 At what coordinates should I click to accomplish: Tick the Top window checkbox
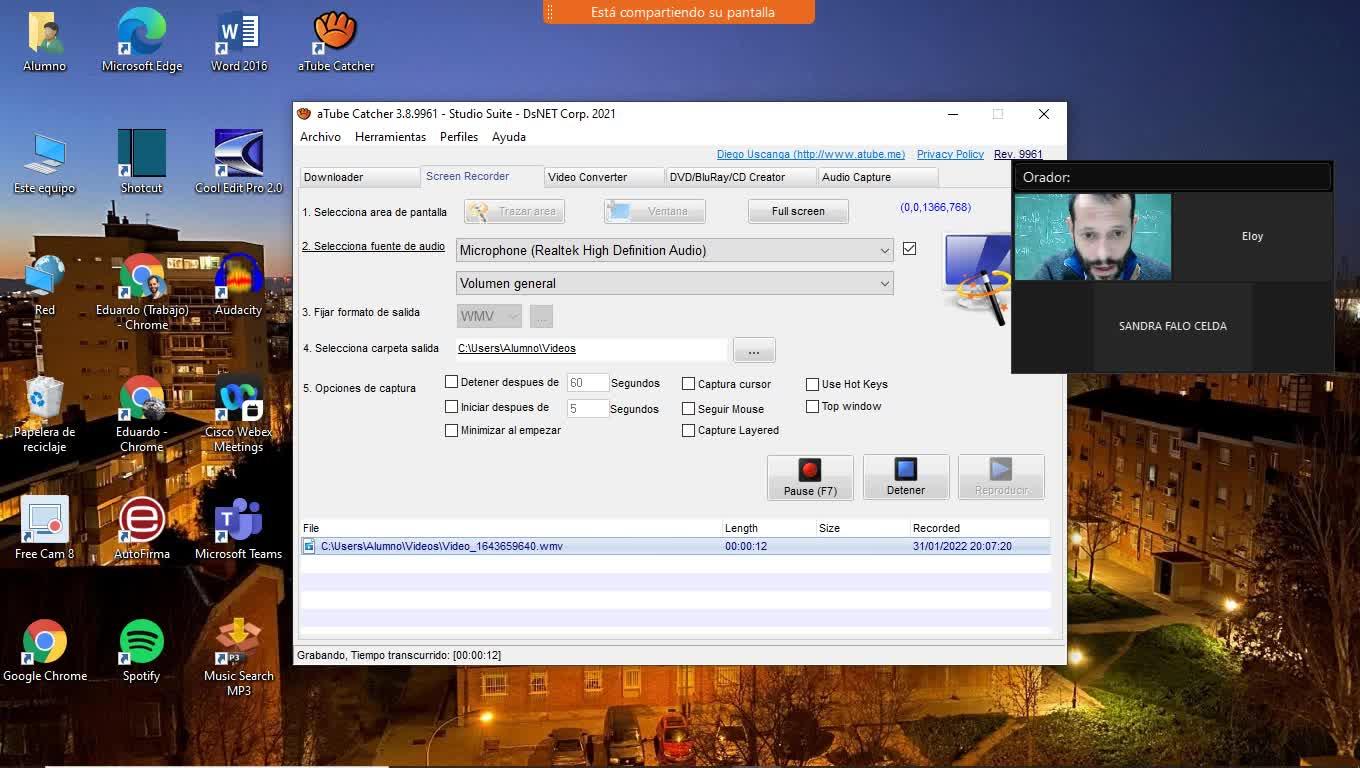[x=812, y=407]
